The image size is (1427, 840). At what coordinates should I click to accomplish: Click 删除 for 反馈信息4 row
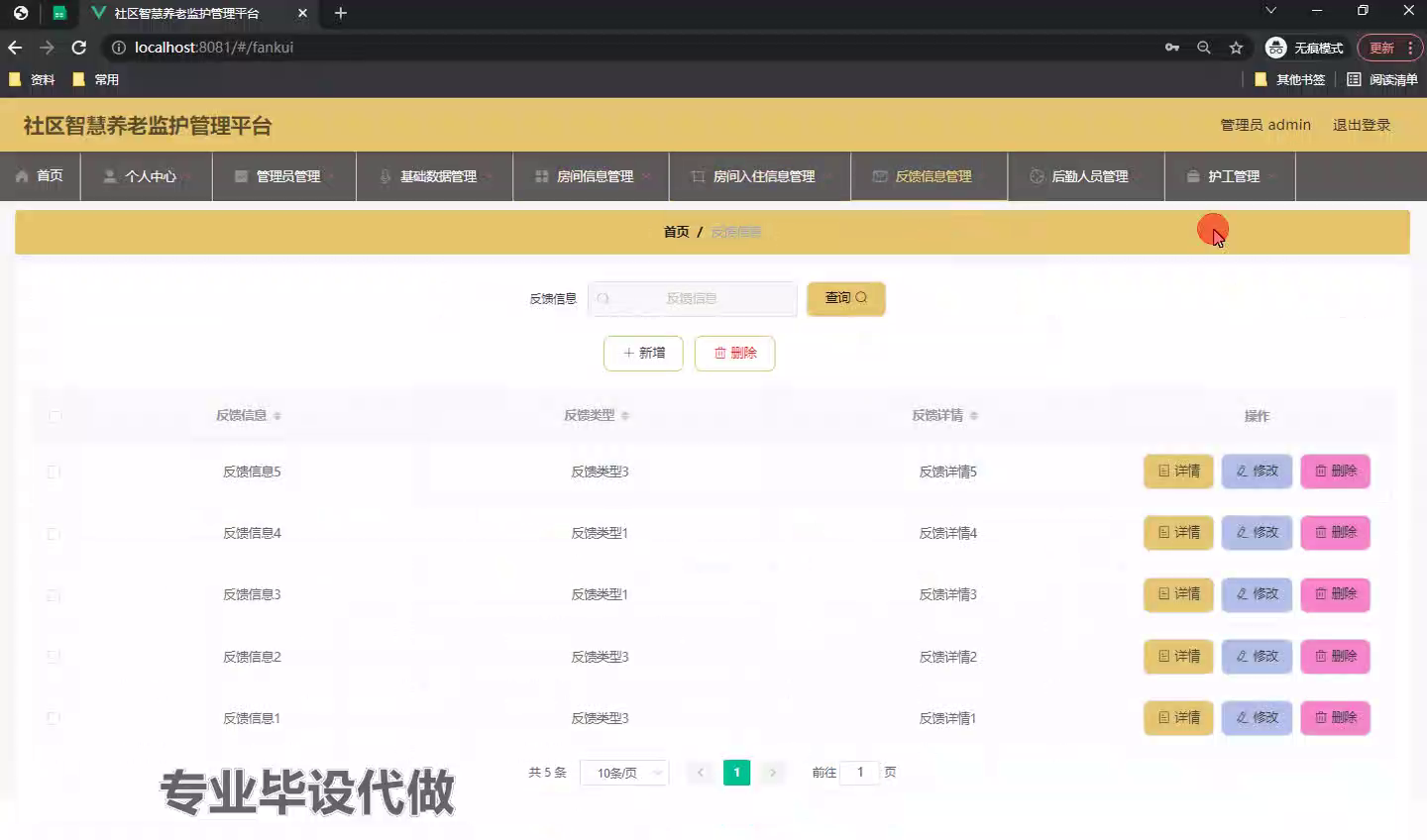click(x=1335, y=533)
